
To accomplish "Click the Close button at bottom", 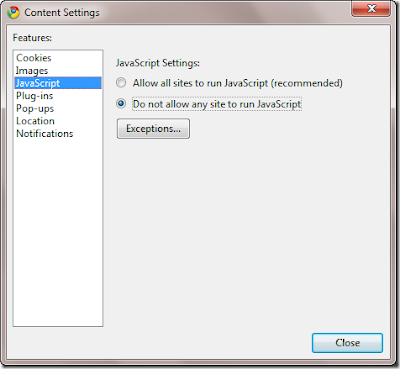I will 347,343.
